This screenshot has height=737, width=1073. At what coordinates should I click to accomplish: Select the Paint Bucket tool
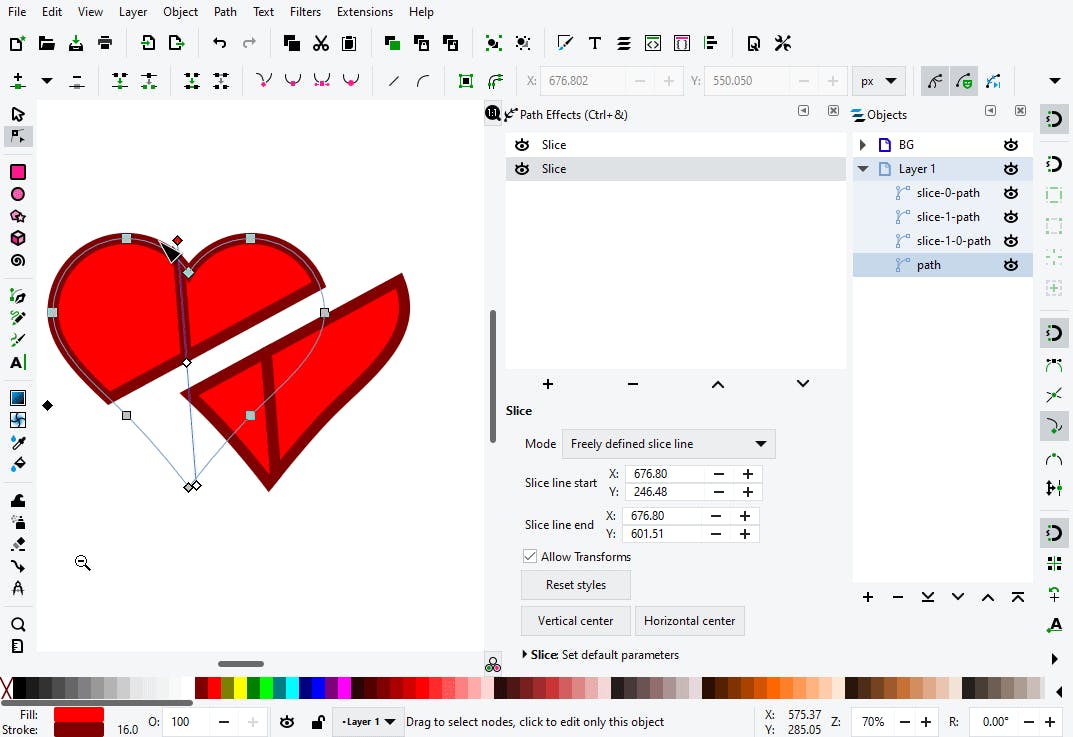[18, 465]
